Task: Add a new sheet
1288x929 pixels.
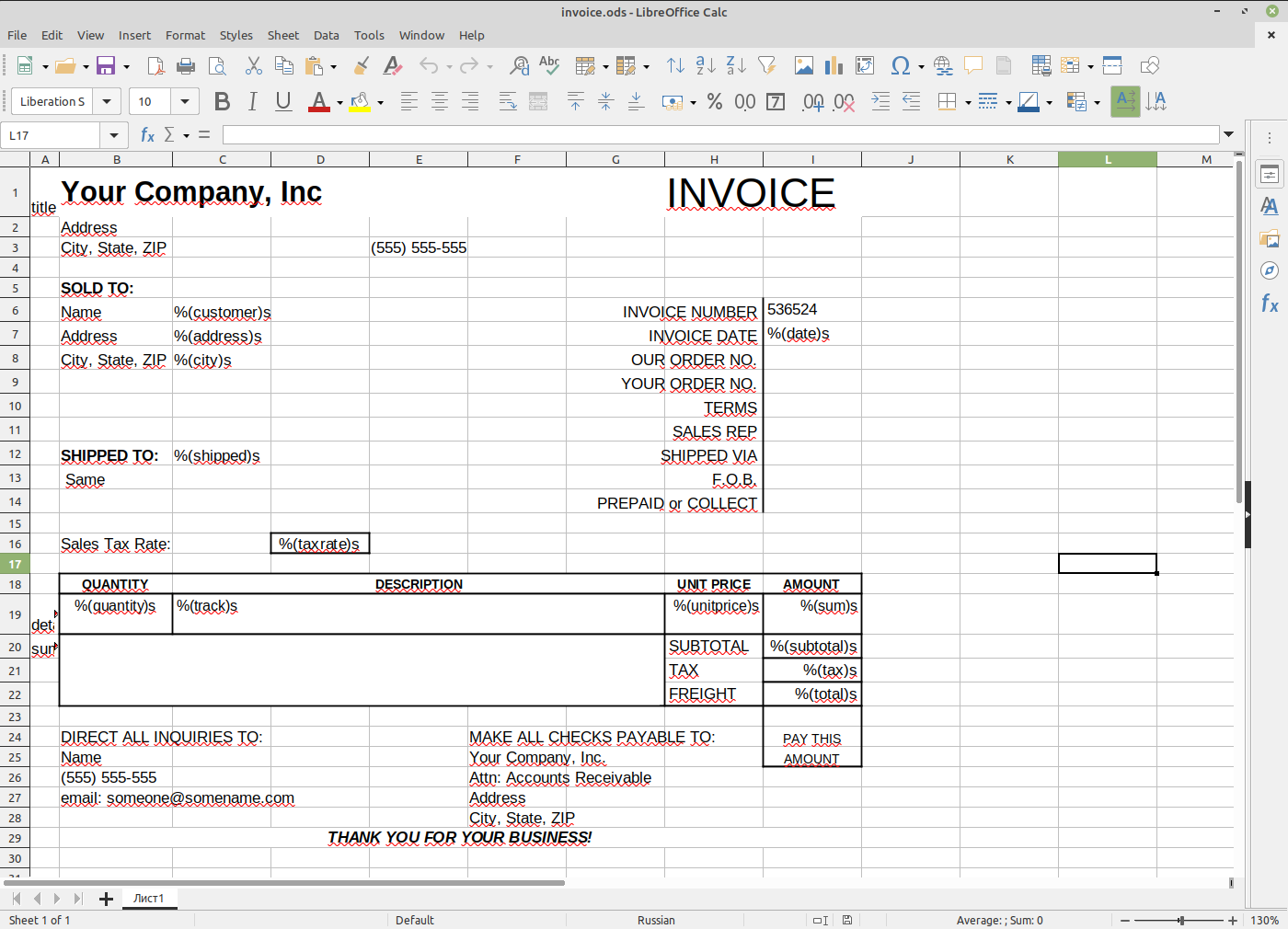Action: click(106, 899)
